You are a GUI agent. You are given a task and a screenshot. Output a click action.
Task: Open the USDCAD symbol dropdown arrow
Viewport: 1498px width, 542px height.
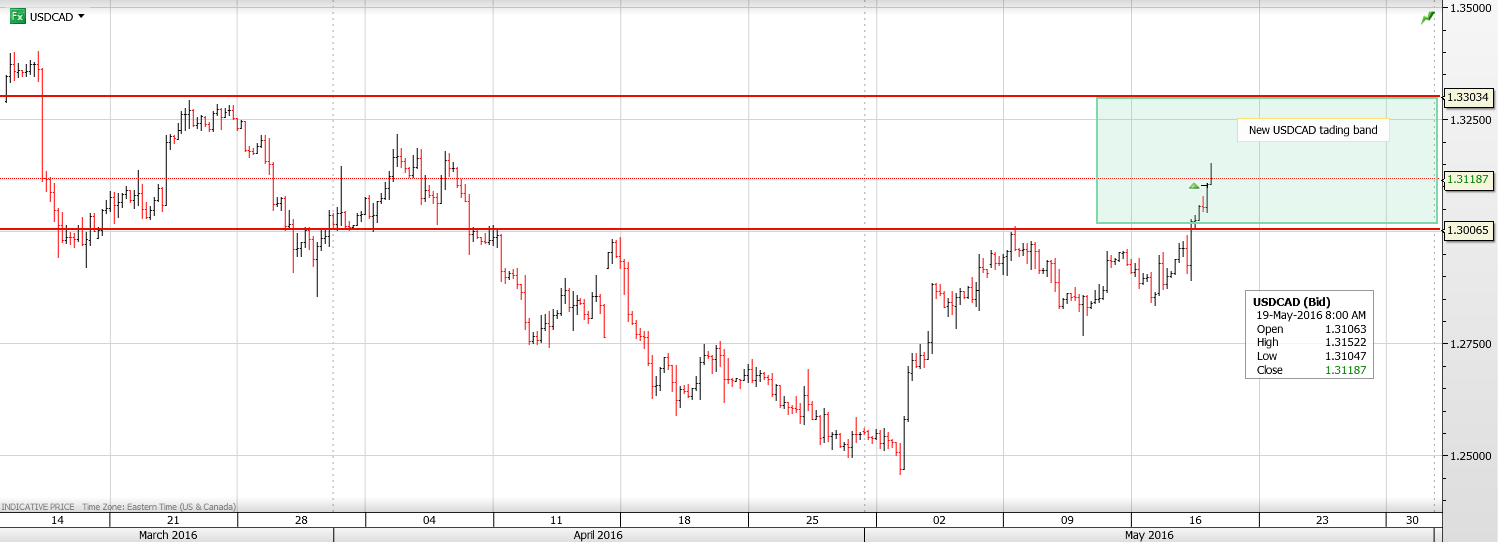coord(81,17)
